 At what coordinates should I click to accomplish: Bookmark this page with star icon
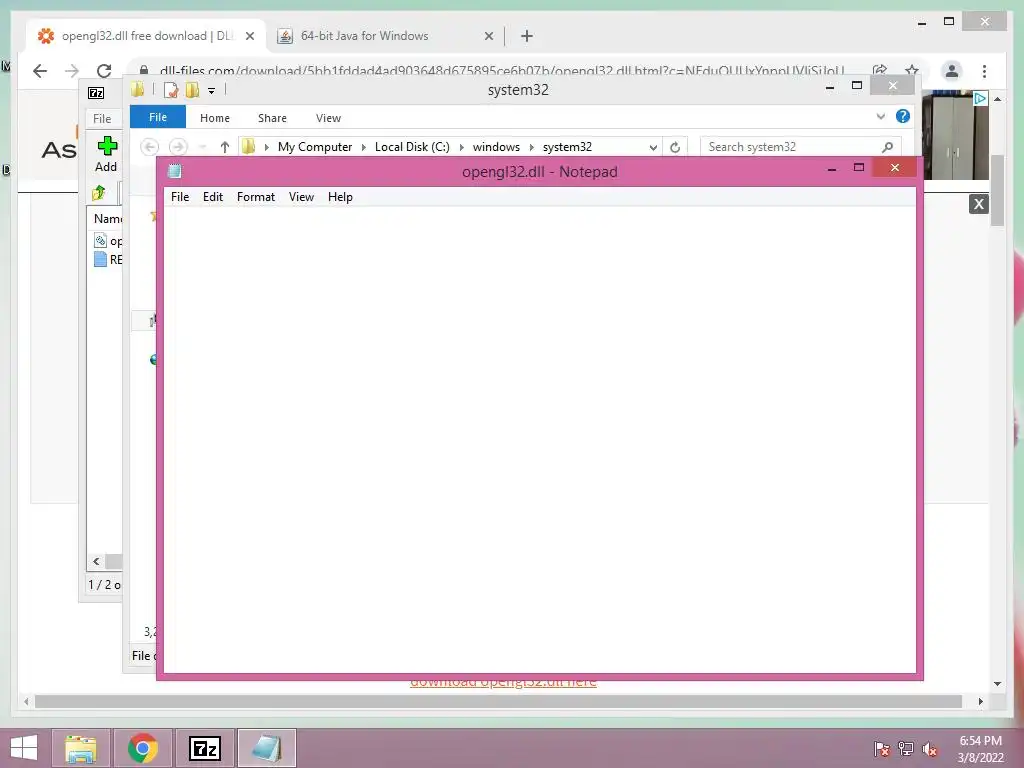coord(912,70)
